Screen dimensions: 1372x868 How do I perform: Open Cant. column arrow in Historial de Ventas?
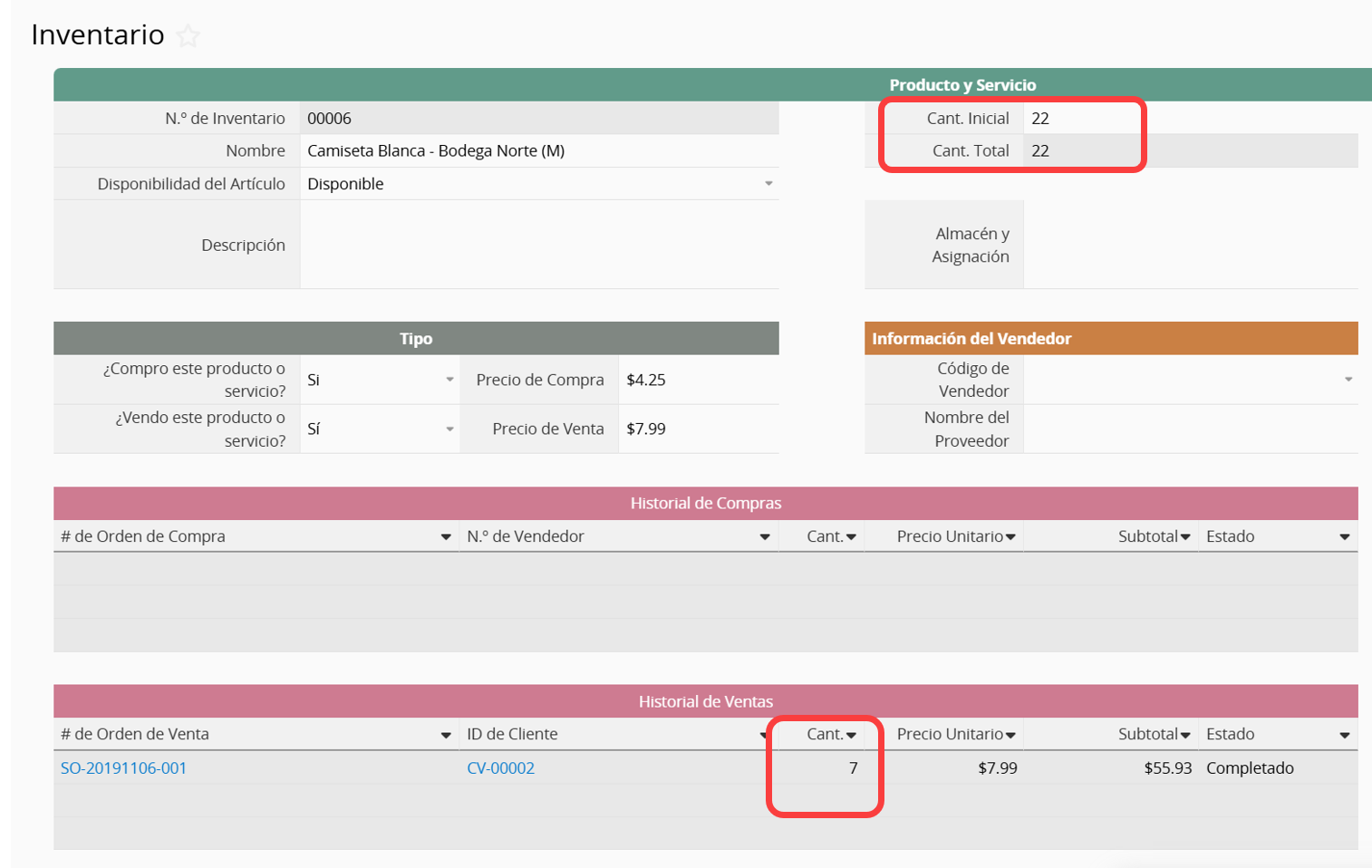click(851, 735)
